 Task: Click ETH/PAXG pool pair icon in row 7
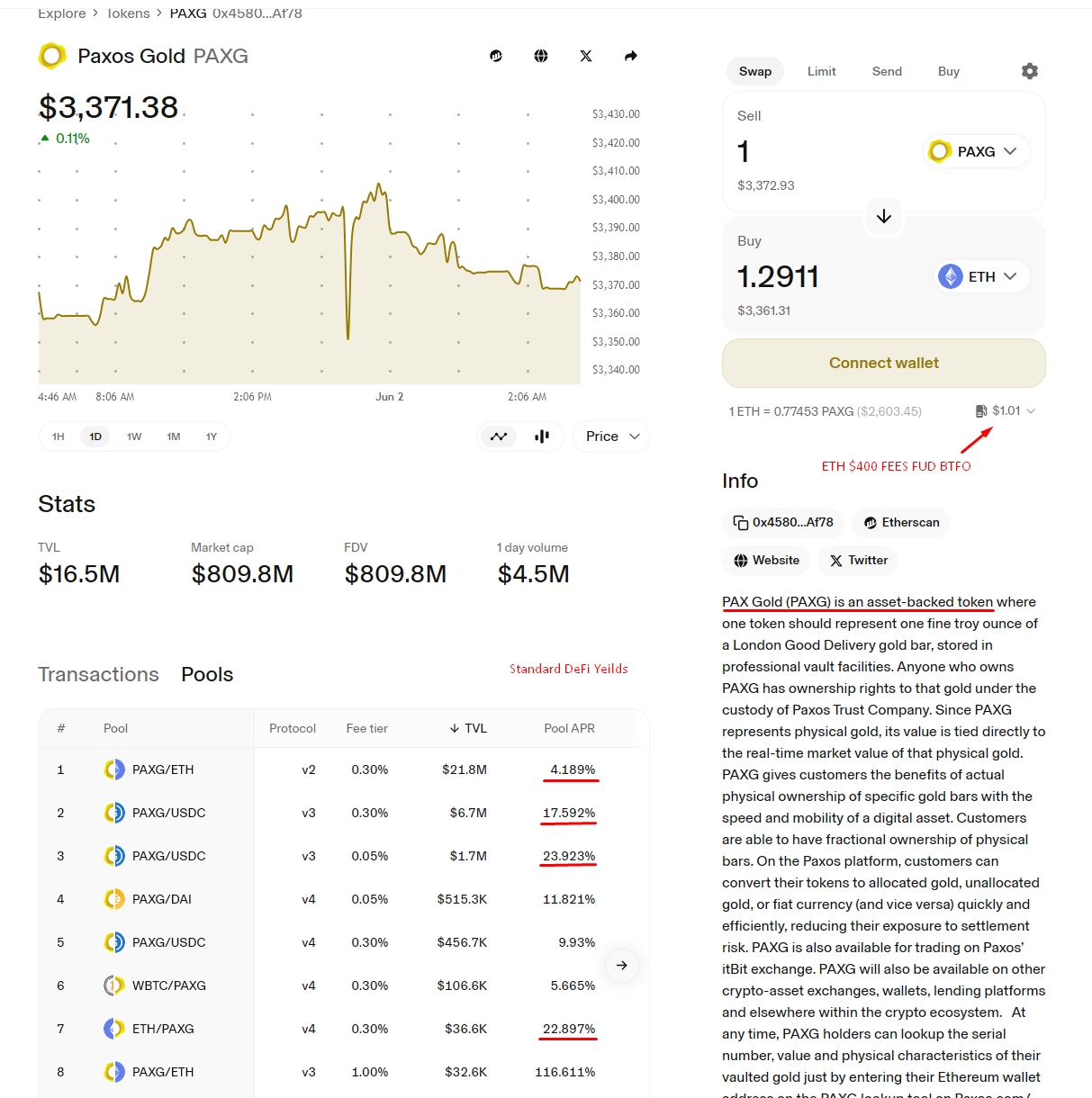[x=113, y=1029]
